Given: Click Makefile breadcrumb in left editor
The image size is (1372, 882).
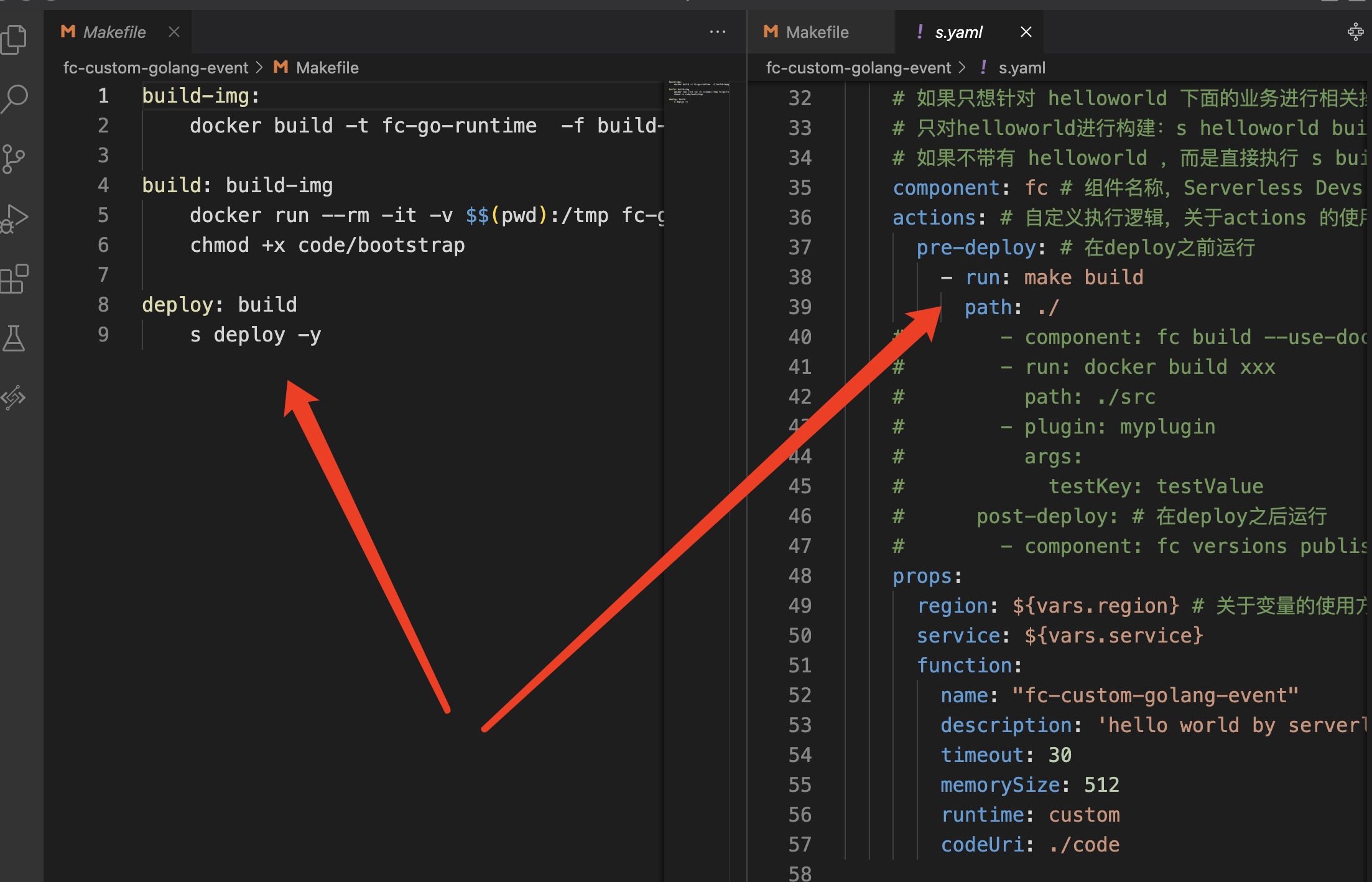Looking at the screenshot, I should pyautogui.click(x=316, y=68).
